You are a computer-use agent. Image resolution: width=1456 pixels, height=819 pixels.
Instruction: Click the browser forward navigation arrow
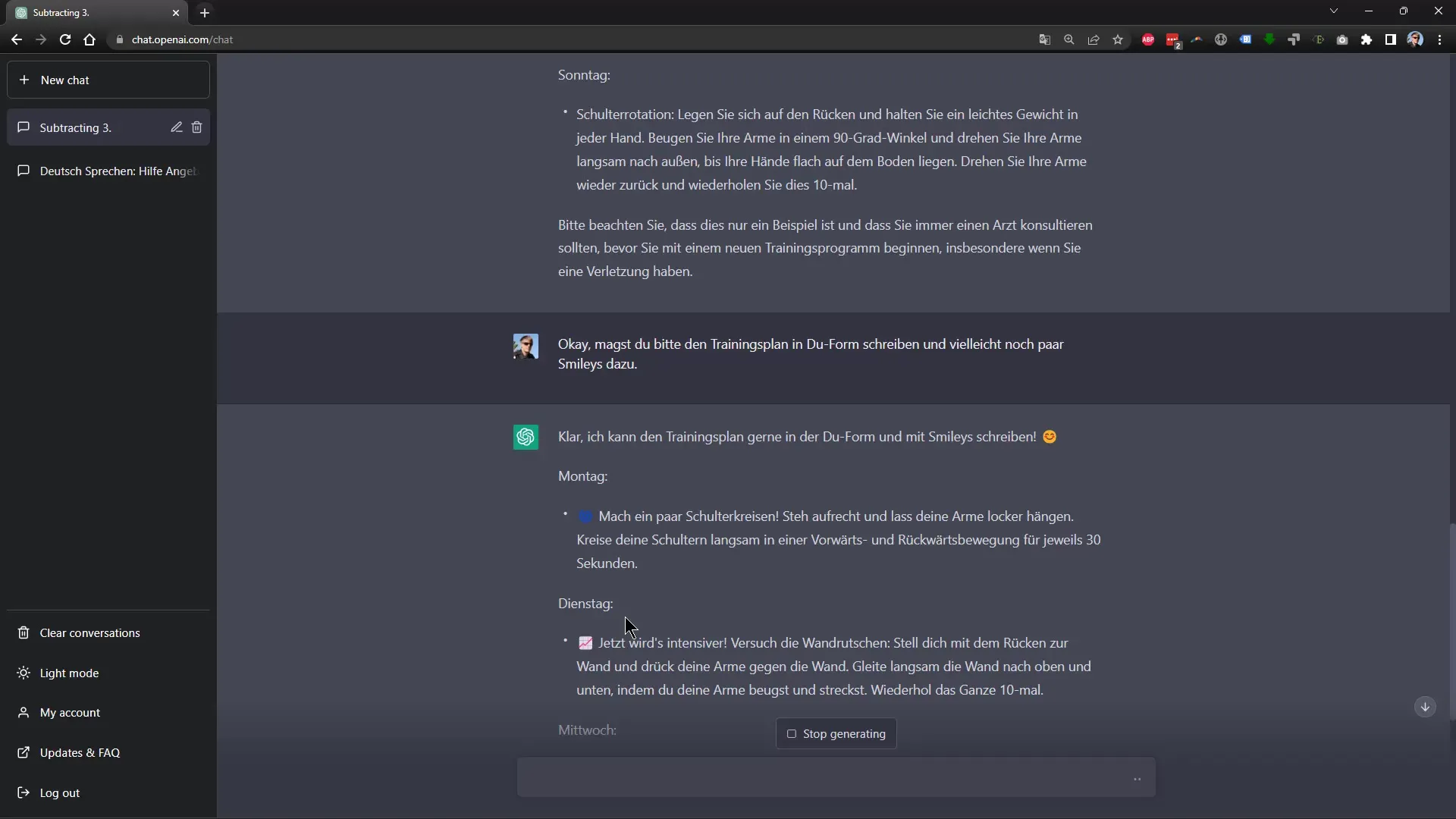(x=41, y=39)
